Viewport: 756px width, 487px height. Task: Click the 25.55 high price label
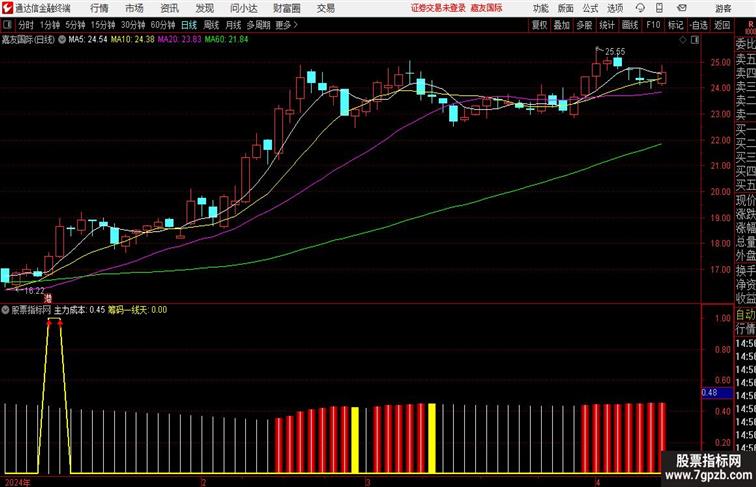615,51
